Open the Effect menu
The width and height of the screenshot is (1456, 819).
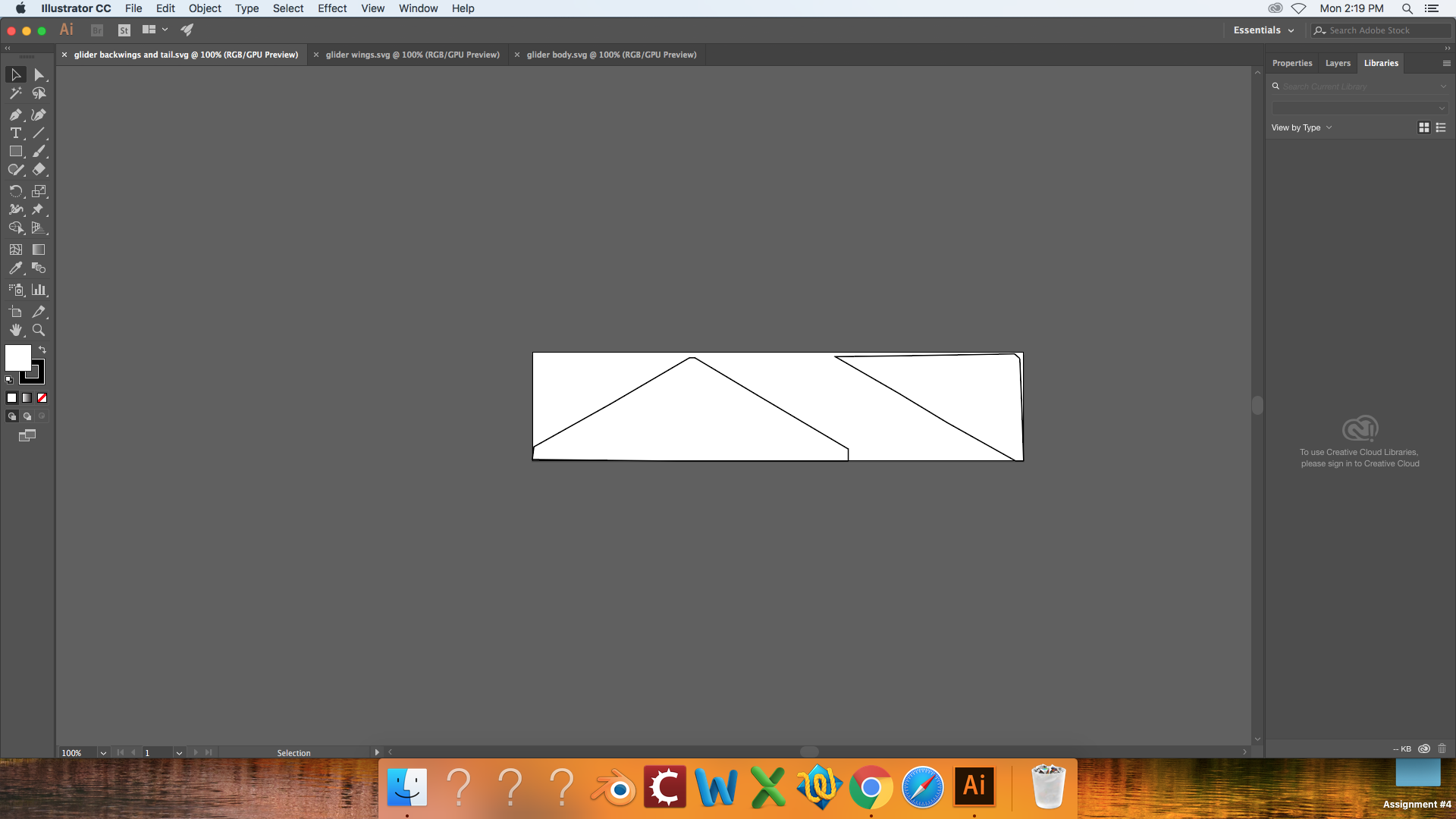click(331, 8)
